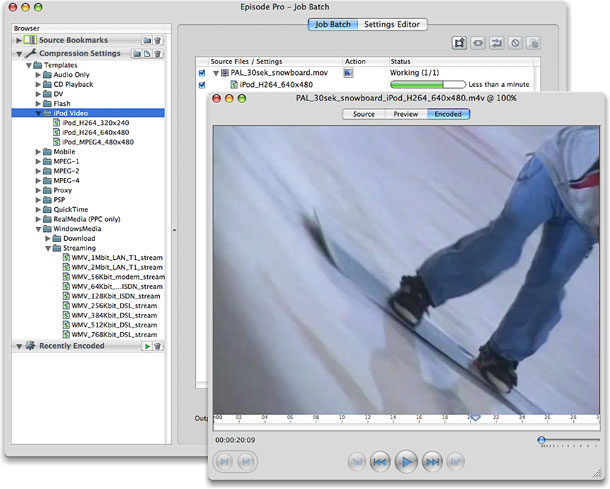Expand the Source Bookmarks section
610x489 pixels.
click(19, 40)
